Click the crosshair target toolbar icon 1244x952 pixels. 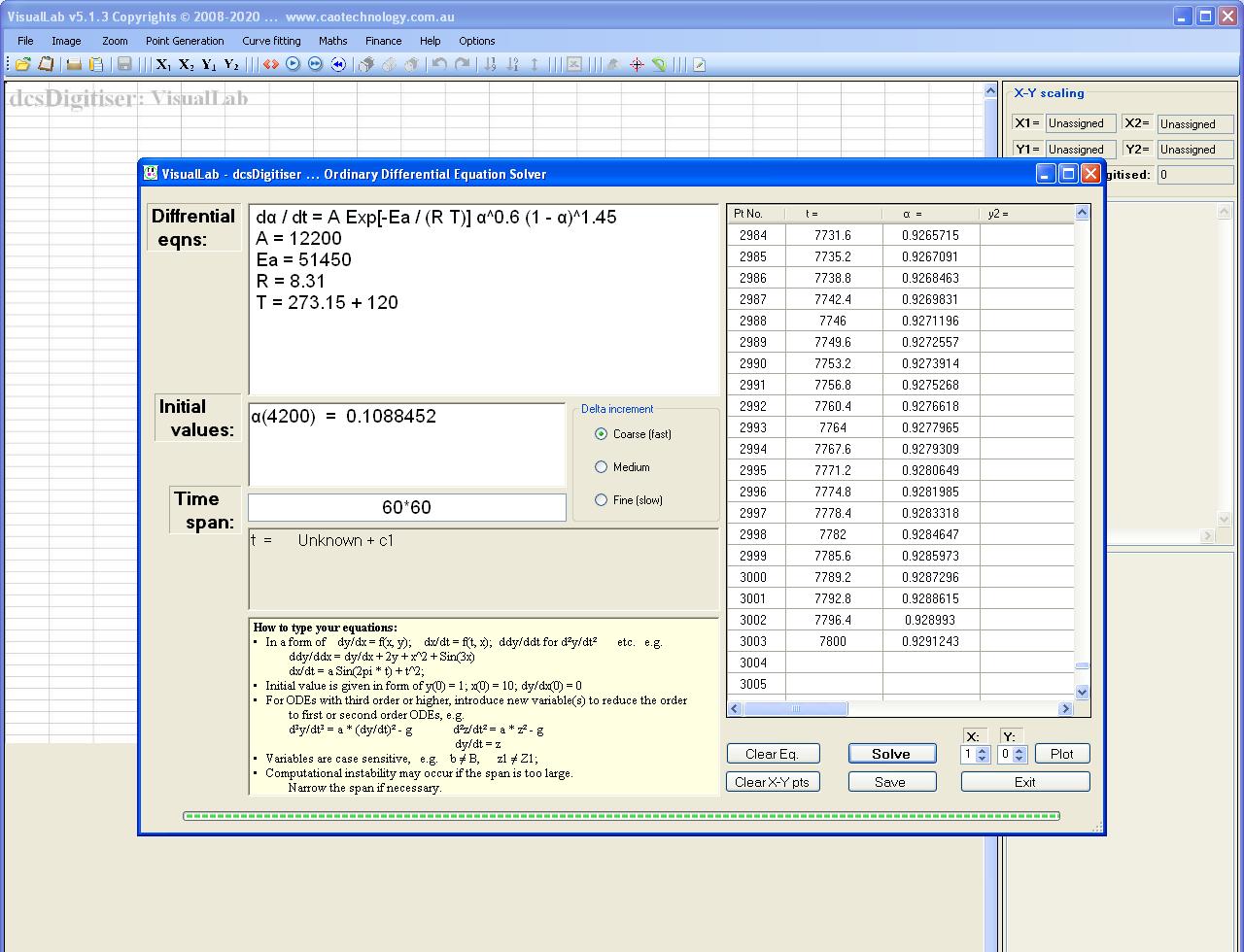637,64
